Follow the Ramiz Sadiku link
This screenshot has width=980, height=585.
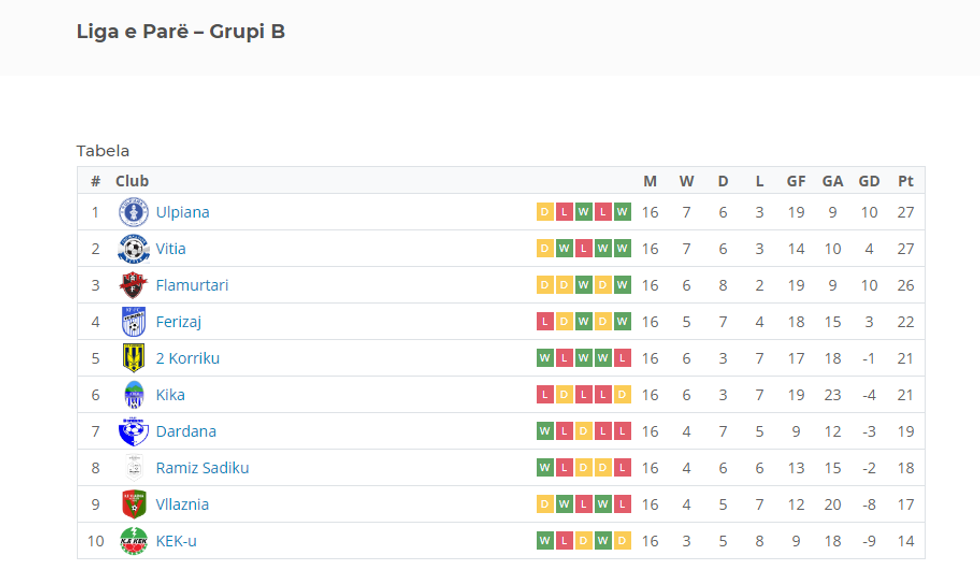tap(202, 468)
